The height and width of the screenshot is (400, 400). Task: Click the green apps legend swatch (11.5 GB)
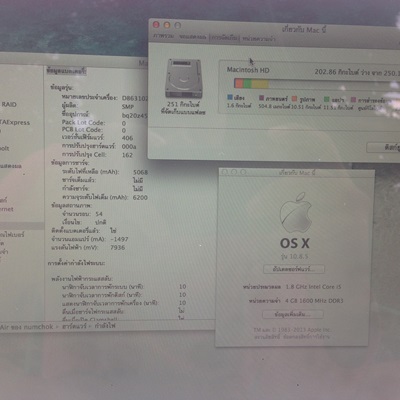click(327, 99)
